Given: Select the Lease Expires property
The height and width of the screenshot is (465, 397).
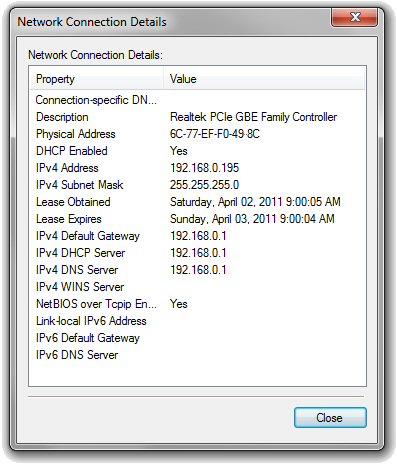Looking at the screenshot, I should (x=69, y=219).
